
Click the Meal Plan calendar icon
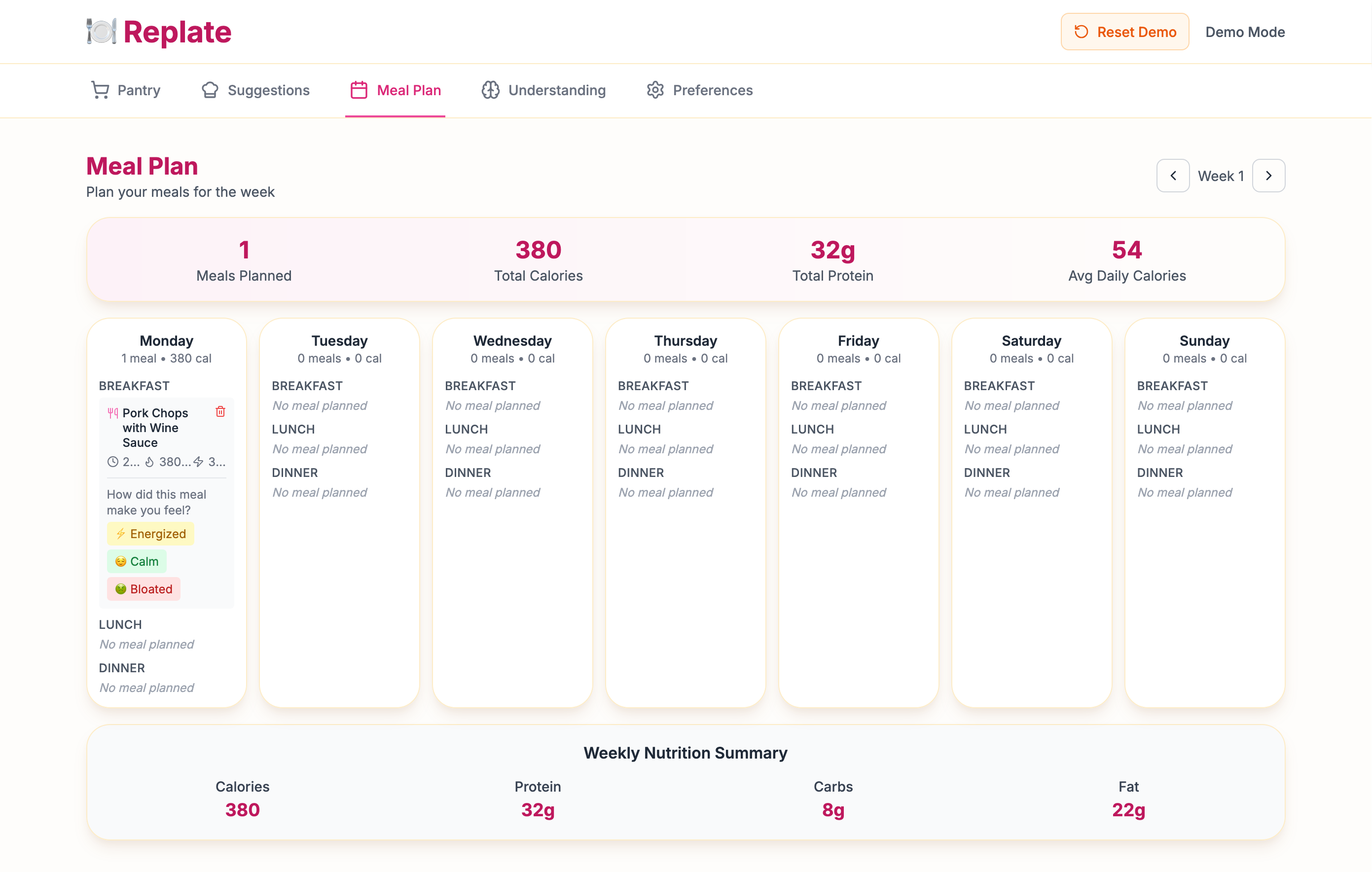[359, 90]
